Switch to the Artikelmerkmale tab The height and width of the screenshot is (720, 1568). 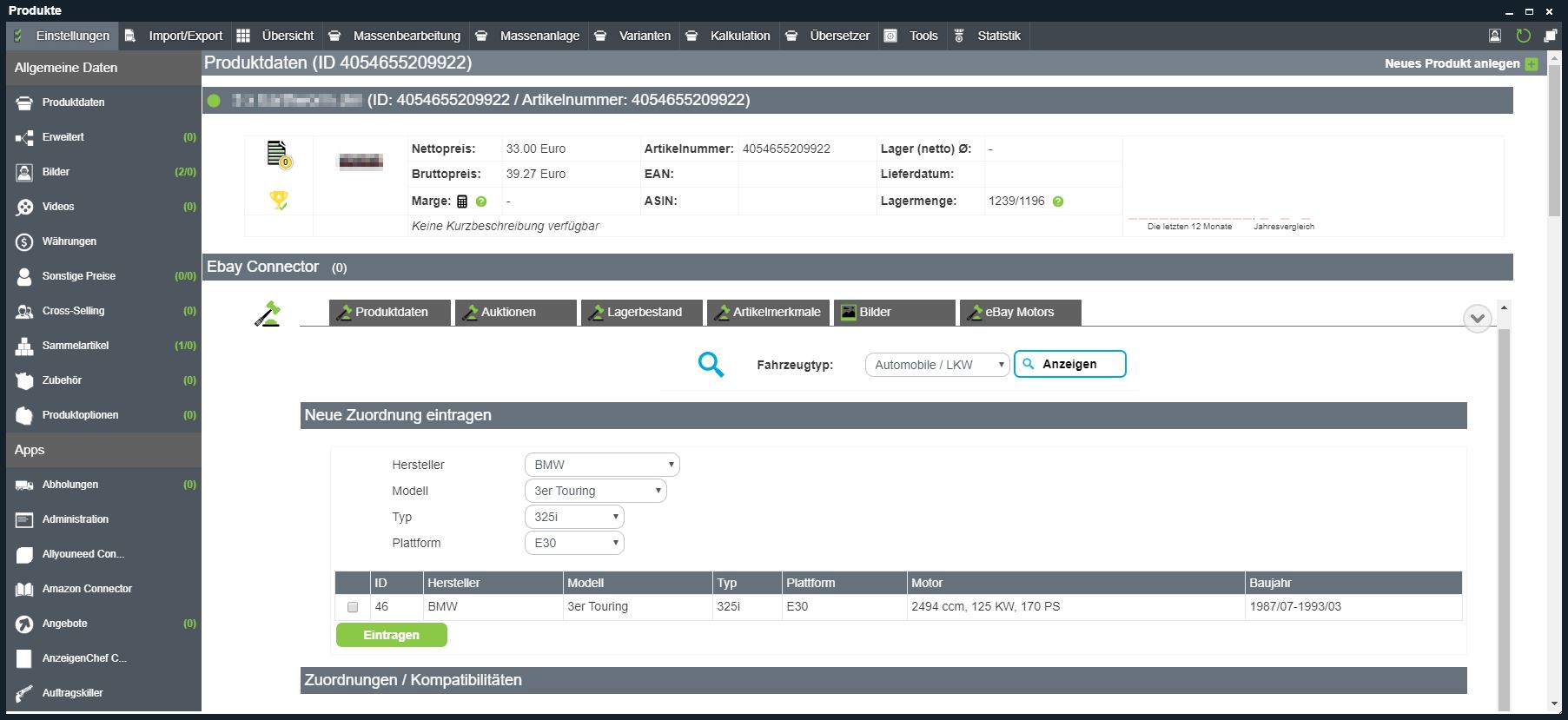pos(768,312)
